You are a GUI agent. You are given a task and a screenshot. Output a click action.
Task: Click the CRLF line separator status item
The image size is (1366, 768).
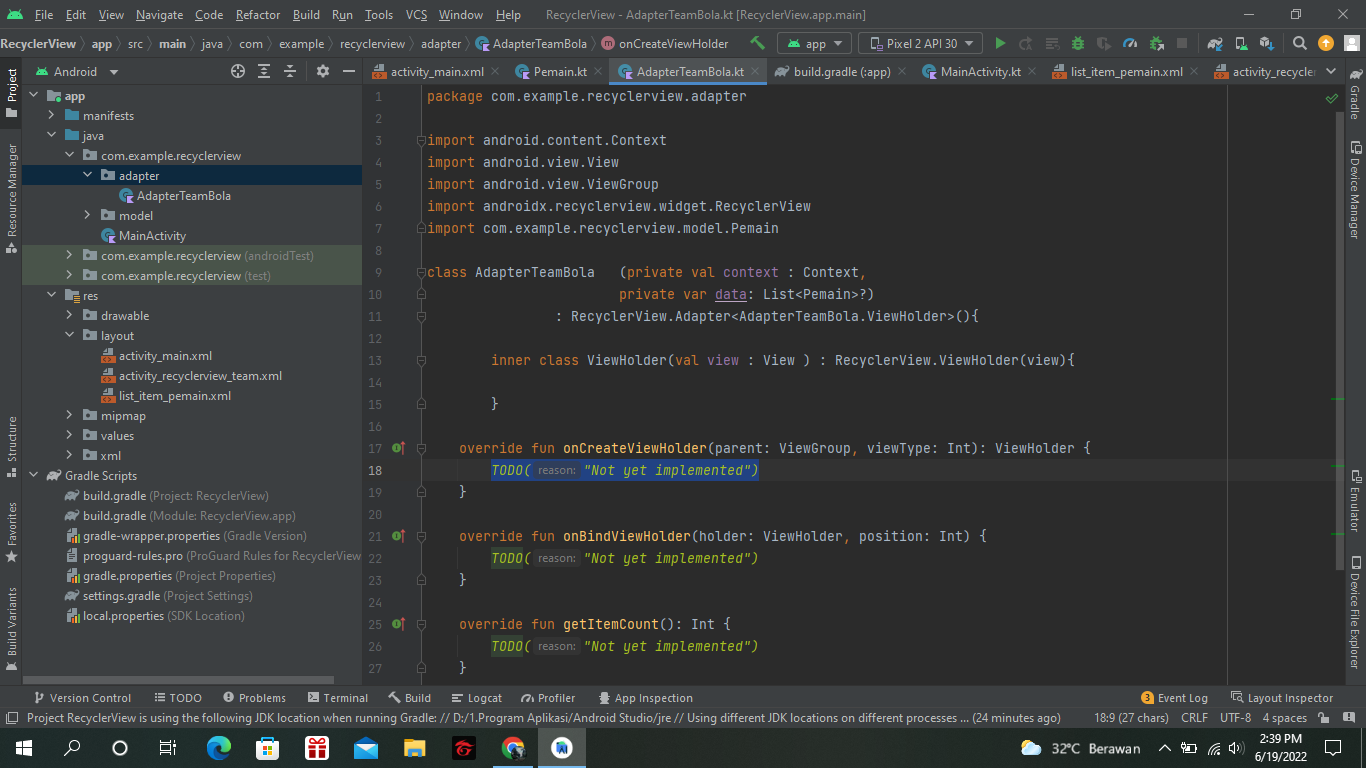[x=1194, y=718]
